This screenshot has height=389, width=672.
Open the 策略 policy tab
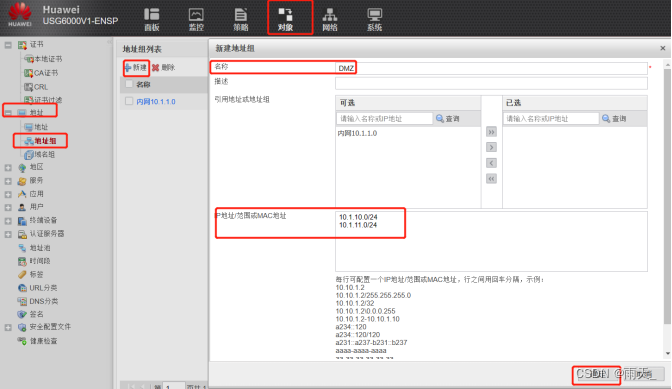coord(241,19)
